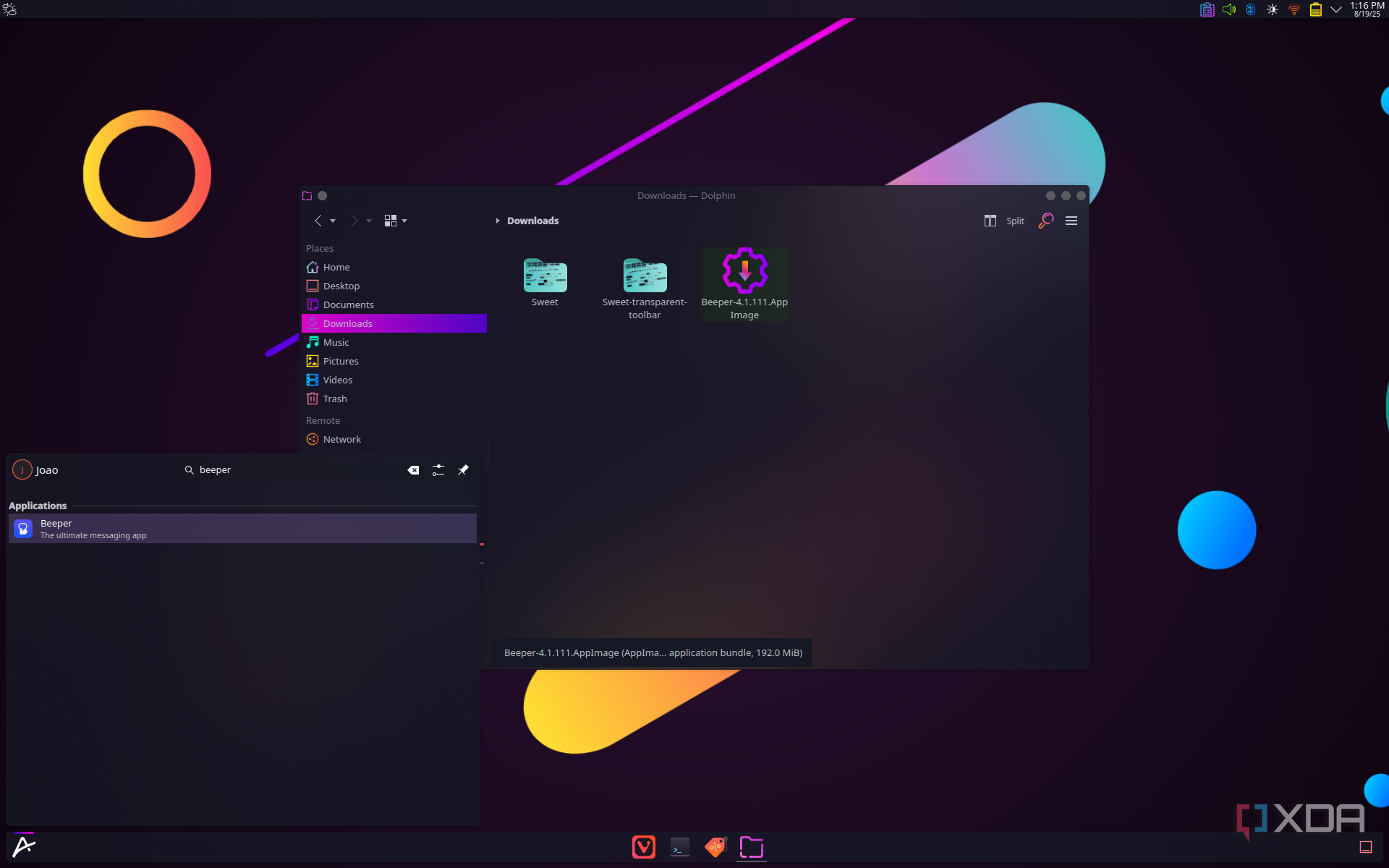Viewport: 1389px width, 868px height.
Task: Open Network under Remote section
Action: (394, 439)
